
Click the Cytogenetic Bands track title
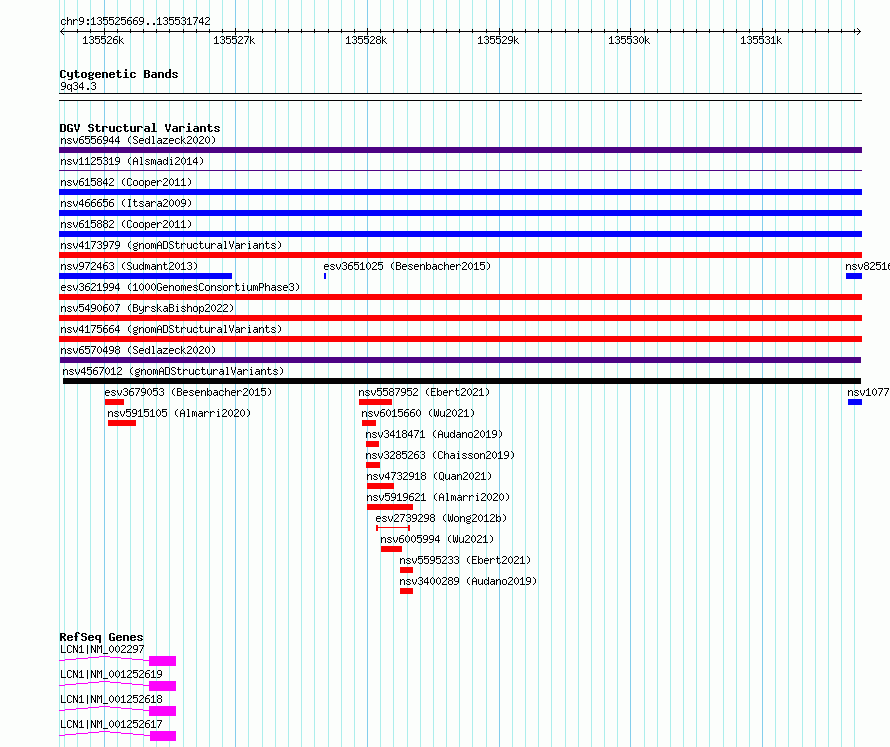(119, 74)
